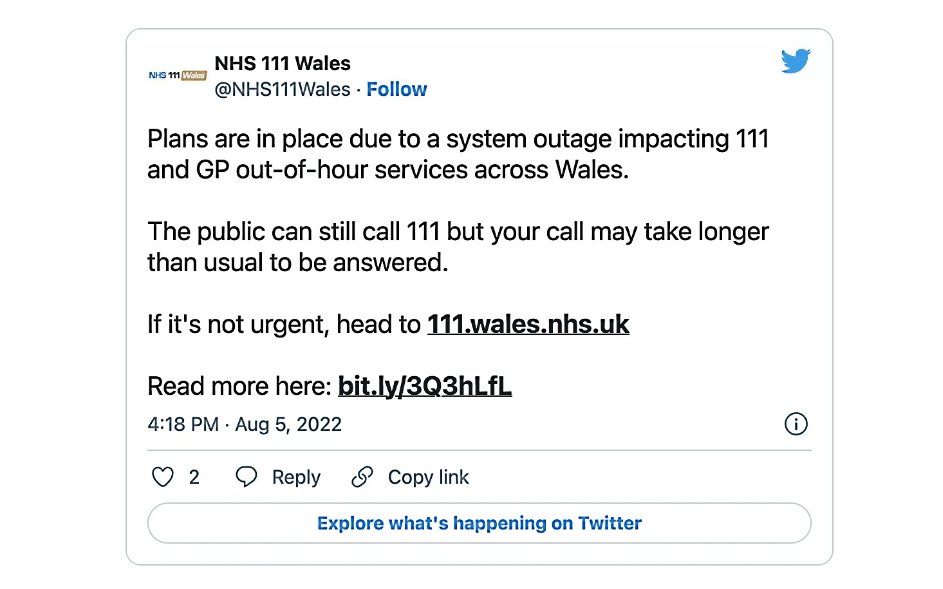Click the reply speech bubble icon

246,477
